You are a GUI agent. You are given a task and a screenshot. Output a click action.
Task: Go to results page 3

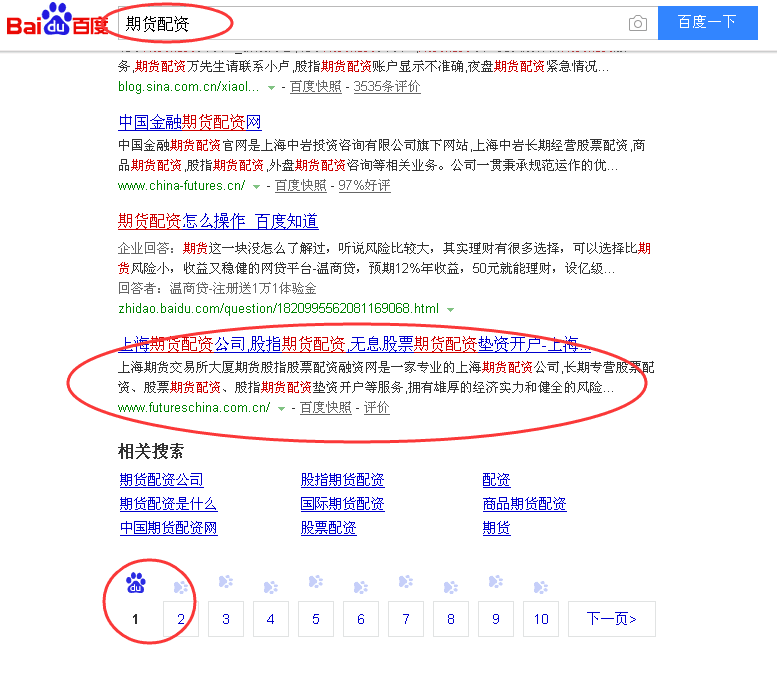(x=226, y=619)
